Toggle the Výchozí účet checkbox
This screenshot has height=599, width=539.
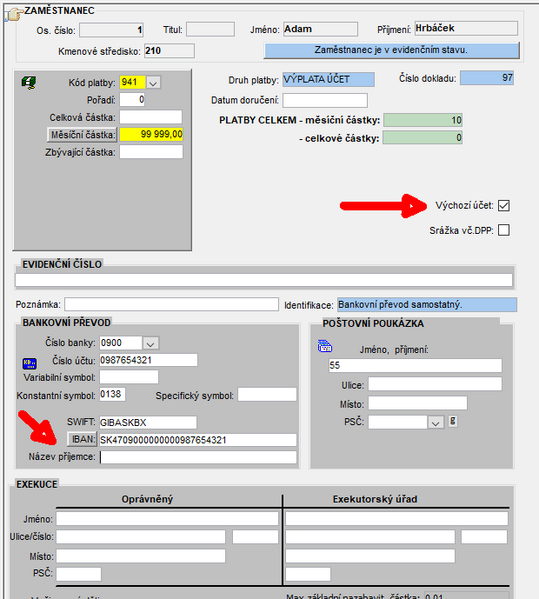[503, 206]
